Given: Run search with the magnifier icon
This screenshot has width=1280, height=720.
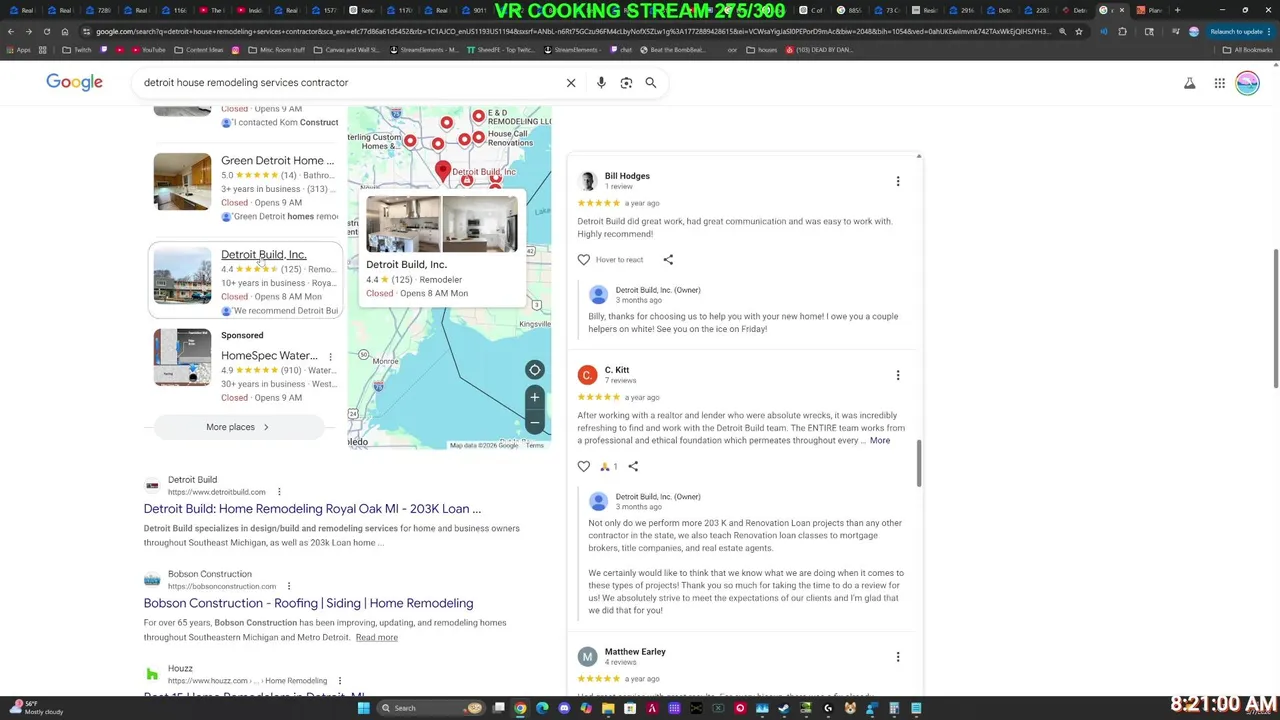Looking at the screenshot, I should 651,83.
